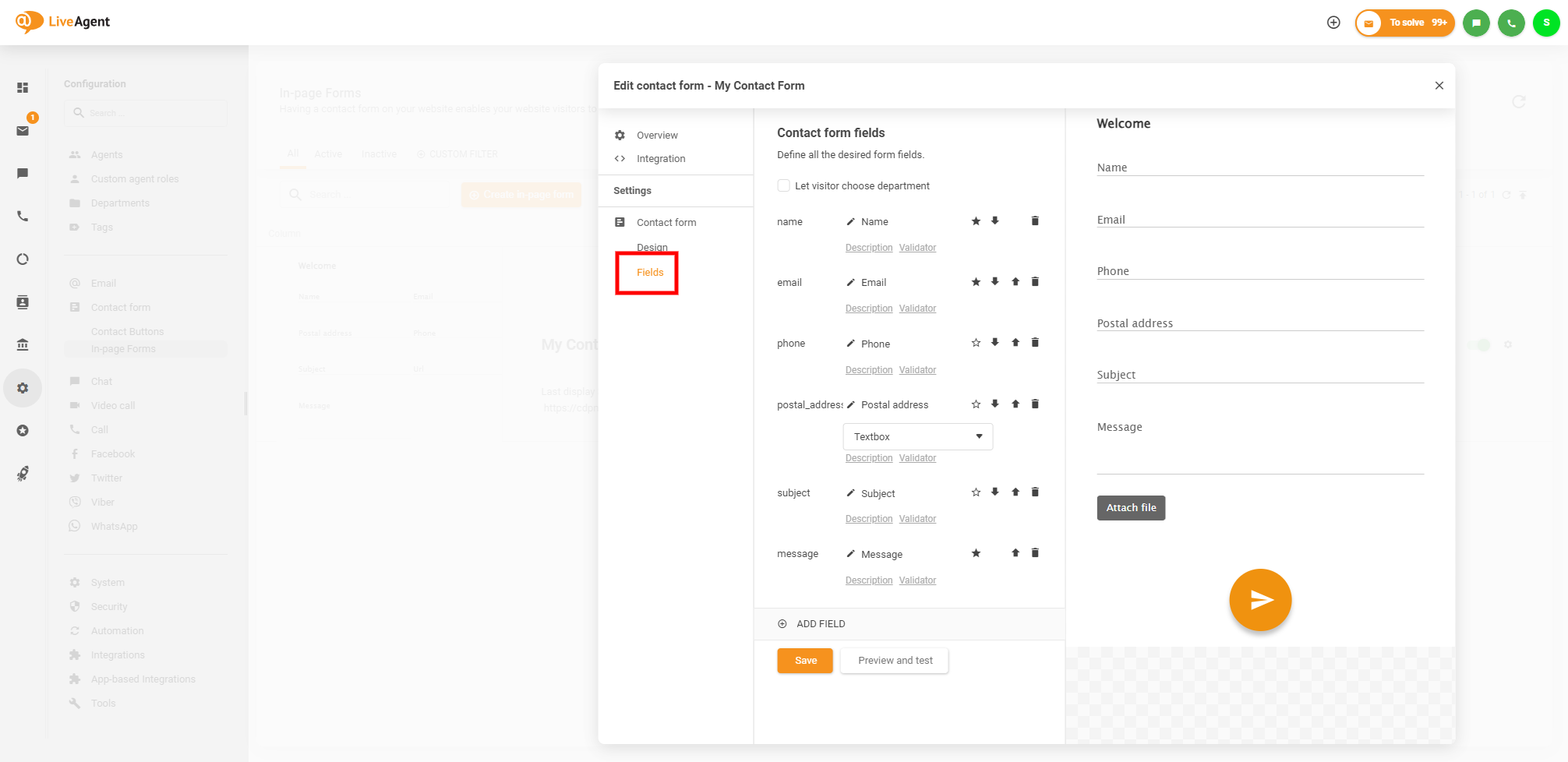This screenshot has width=1568, height=762.
Task: Open the To solve tickets button
Action: tap(1405, 23)
